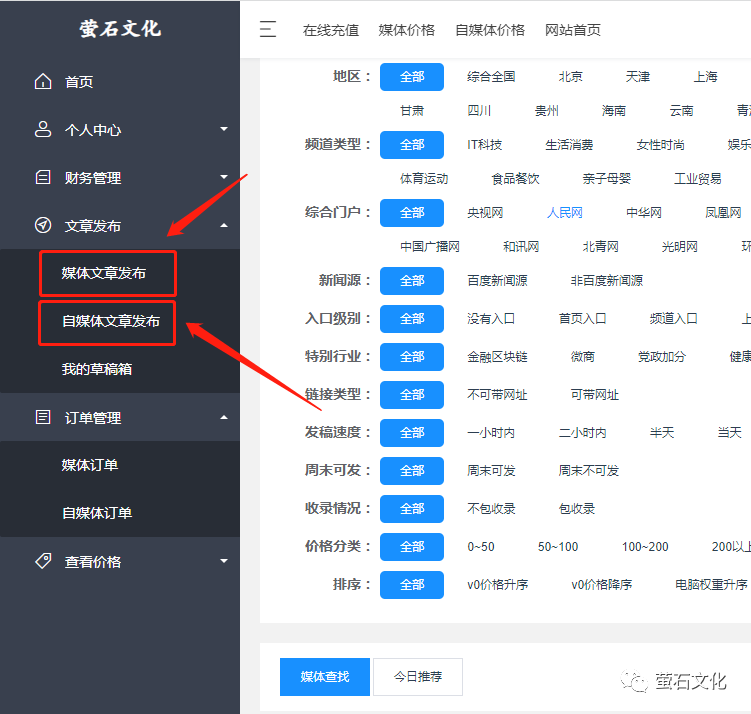751x714 pixels.
Task: Select 全部 for 频道类型 filter
Action: point(412,145)
